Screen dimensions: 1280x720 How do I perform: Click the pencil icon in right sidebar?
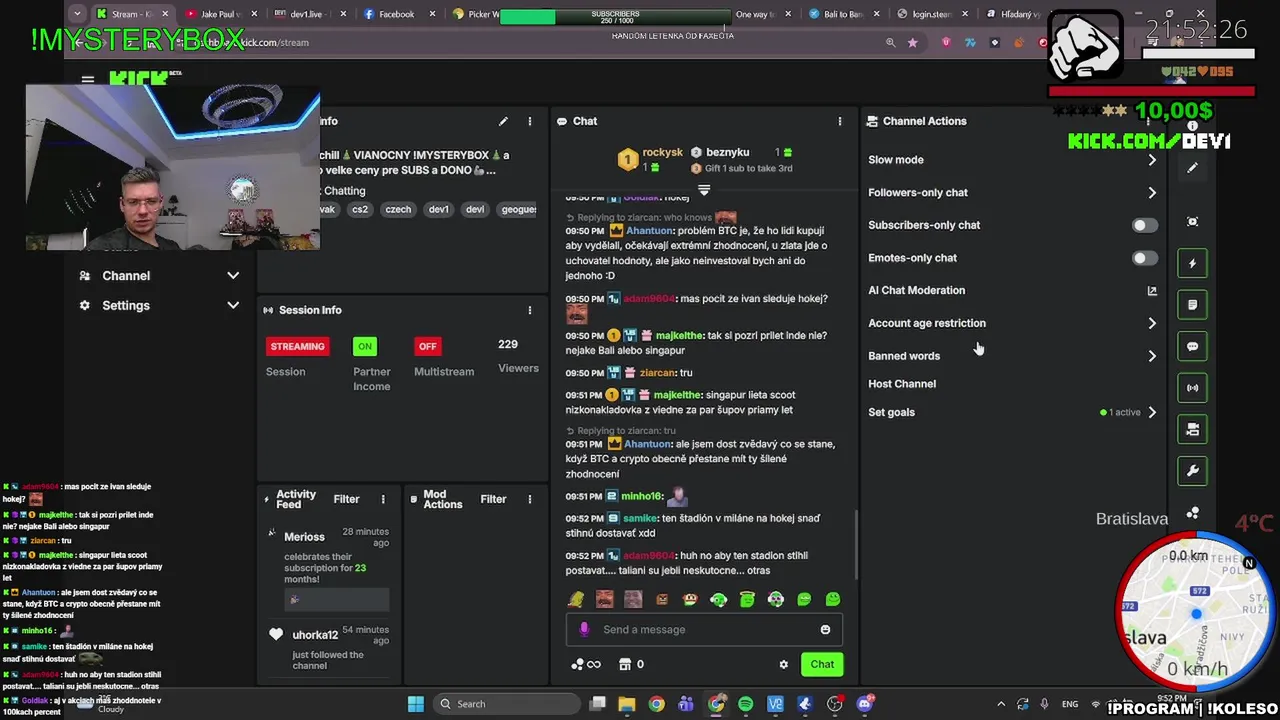[x=1192, y=168]
